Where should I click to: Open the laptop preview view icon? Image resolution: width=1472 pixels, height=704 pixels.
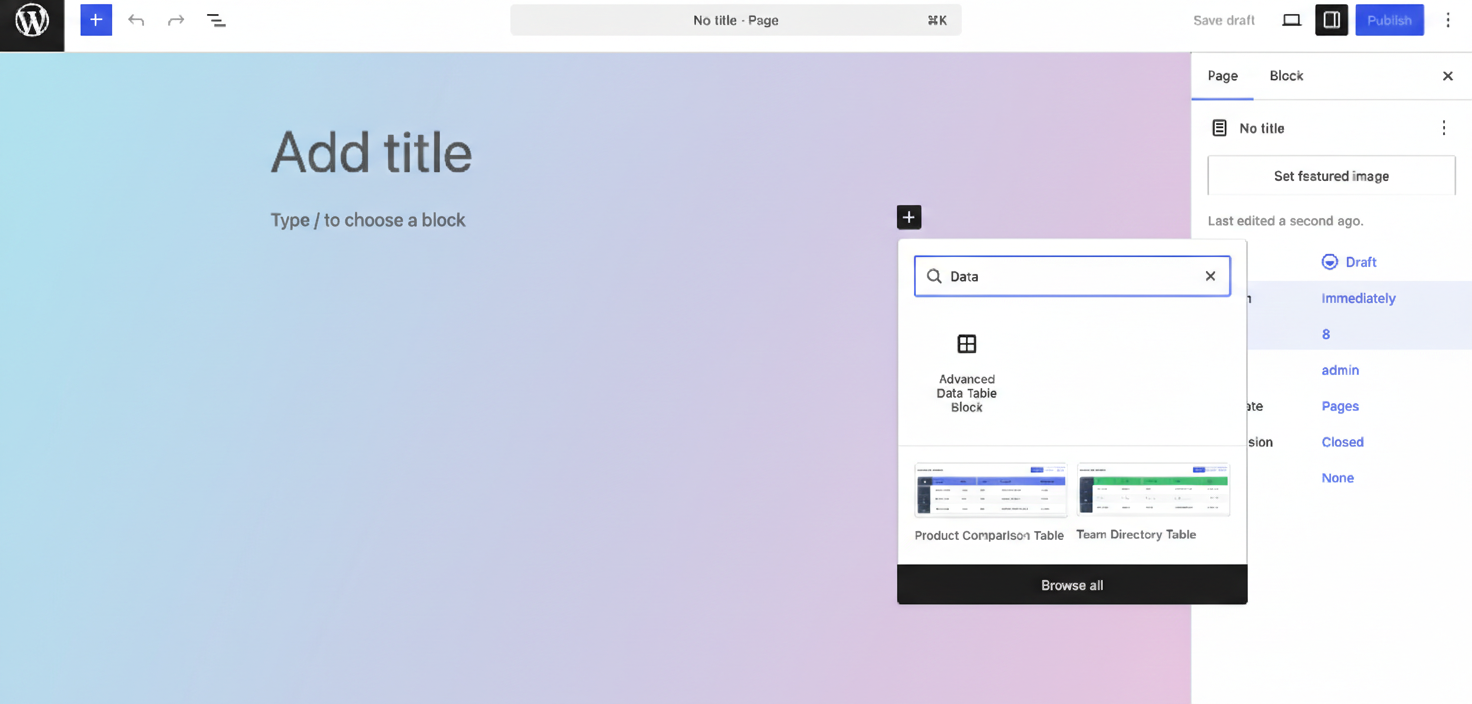[x=1291, y=20]
